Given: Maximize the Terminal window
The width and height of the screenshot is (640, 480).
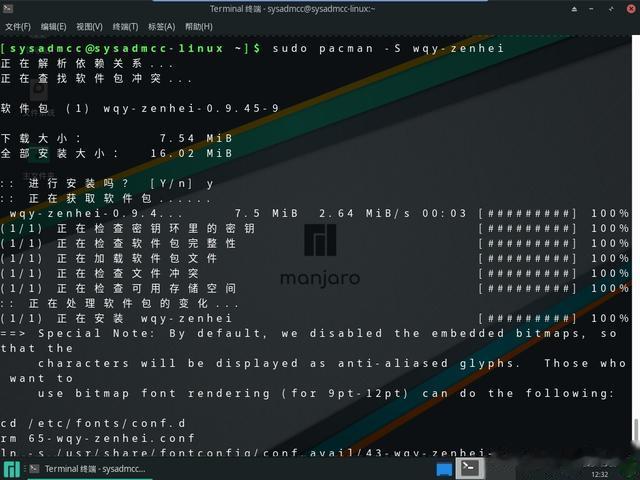Looking at the screenshot, I should (x=611, y=9).
